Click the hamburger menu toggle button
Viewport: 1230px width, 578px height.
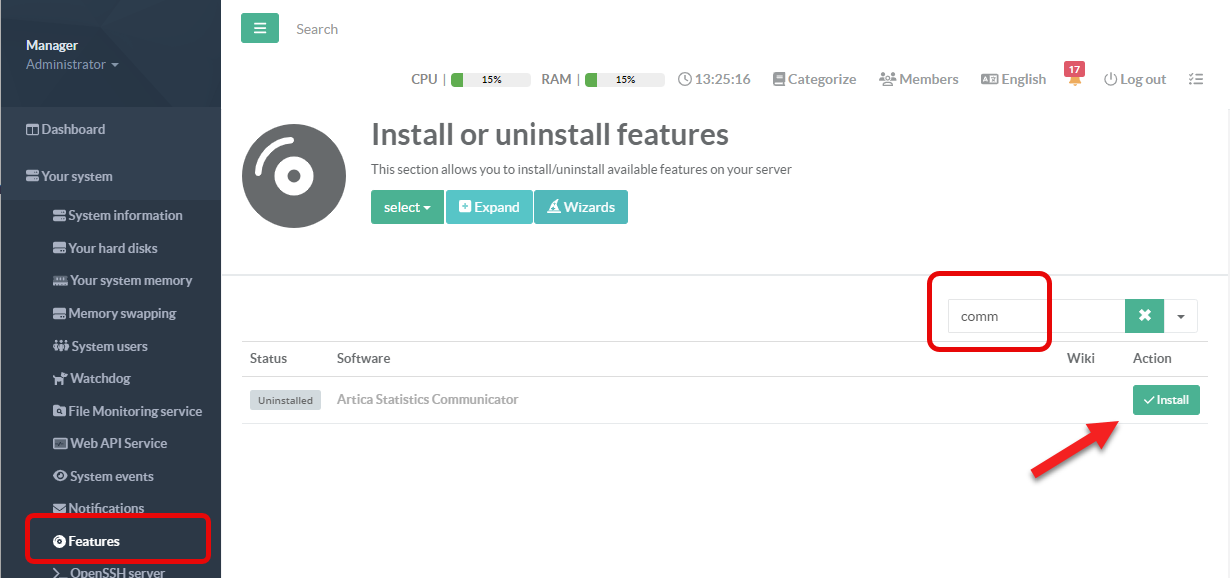[x=260, y=28]
